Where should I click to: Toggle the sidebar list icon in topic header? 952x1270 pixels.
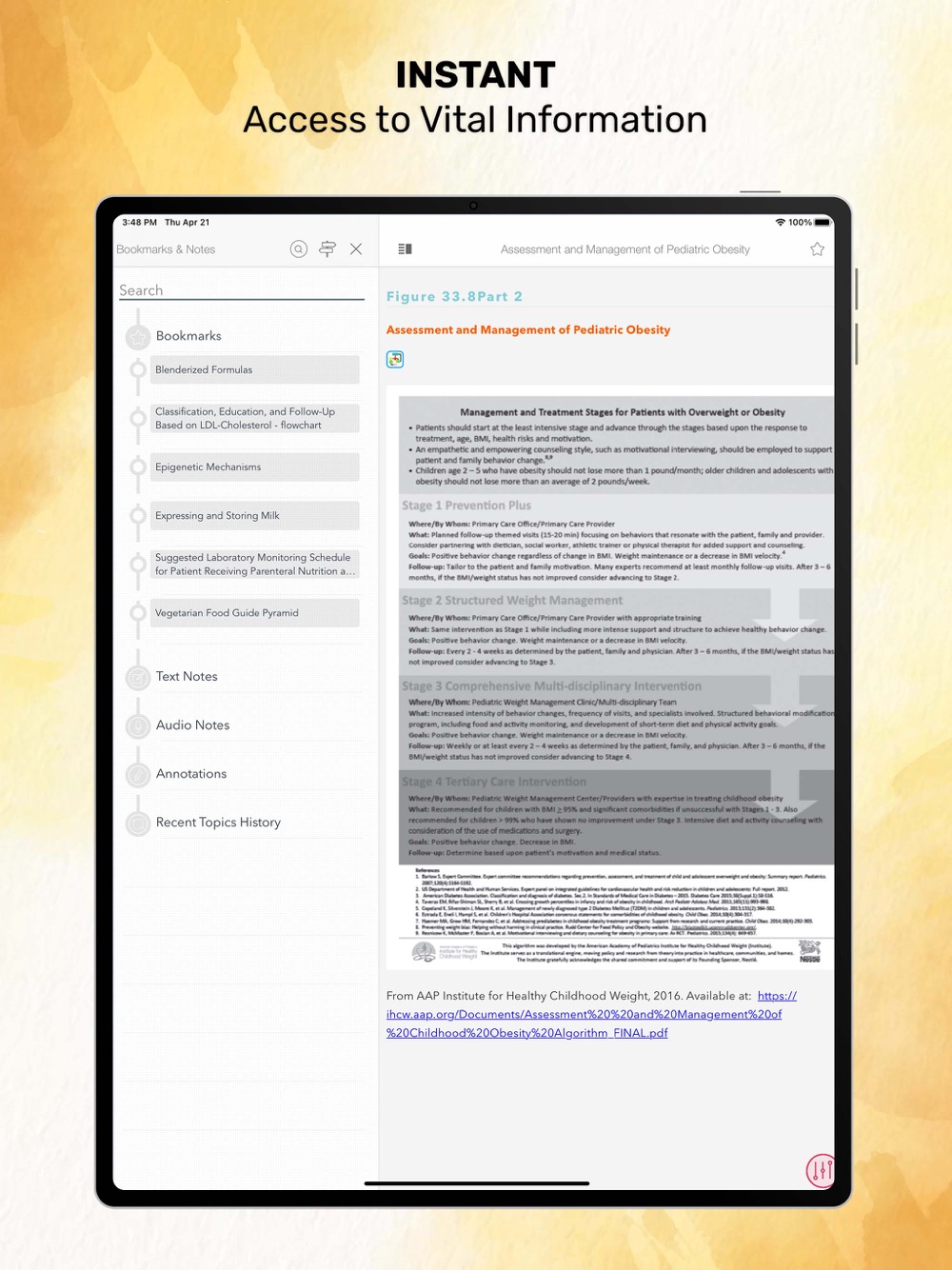pos(405,249)
